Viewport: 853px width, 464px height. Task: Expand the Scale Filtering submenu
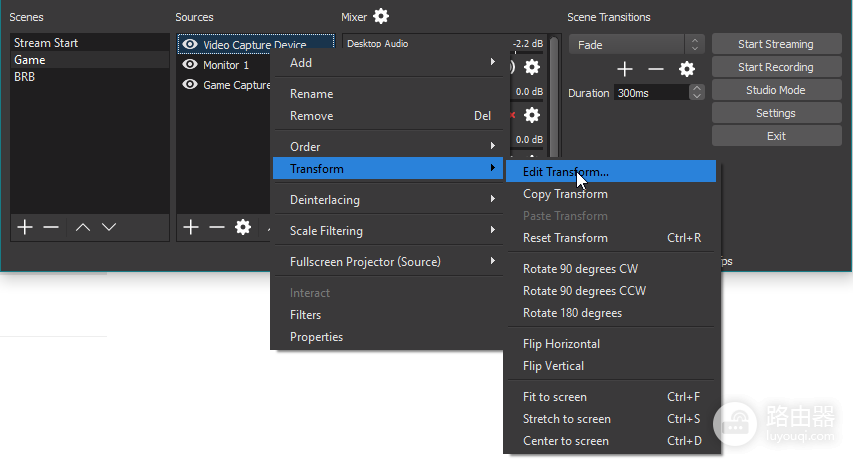coord(388,231)
